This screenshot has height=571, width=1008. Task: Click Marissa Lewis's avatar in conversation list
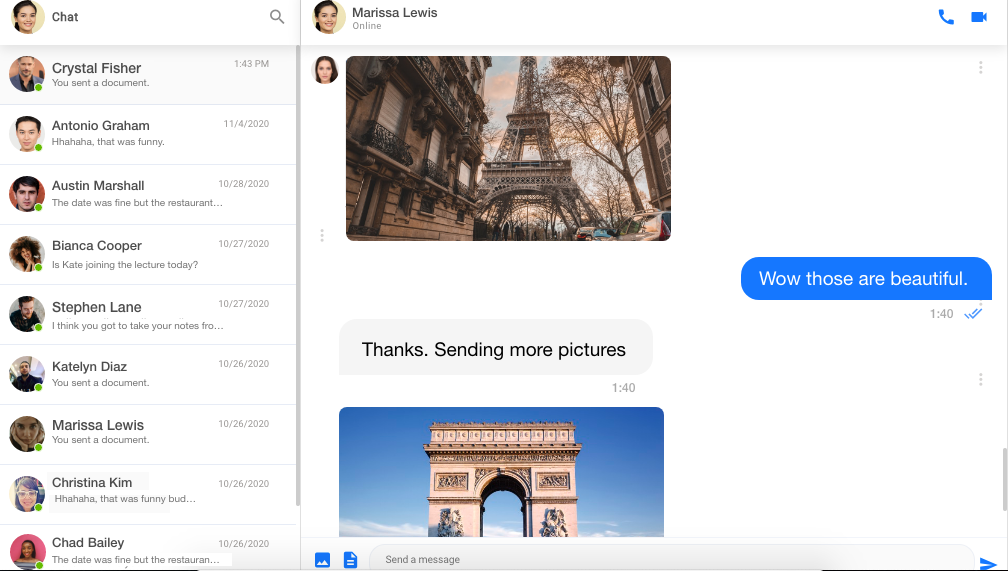(x=26, y=433)
